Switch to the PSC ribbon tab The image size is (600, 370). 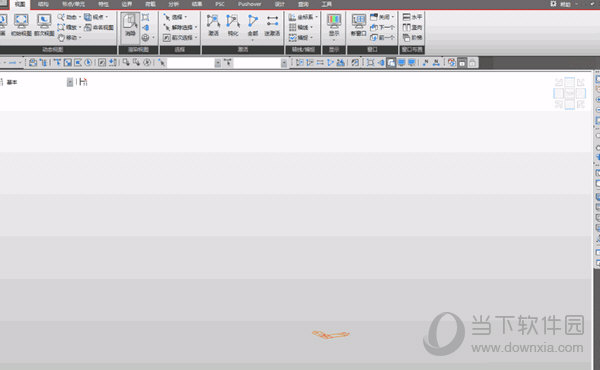point(220,4)
